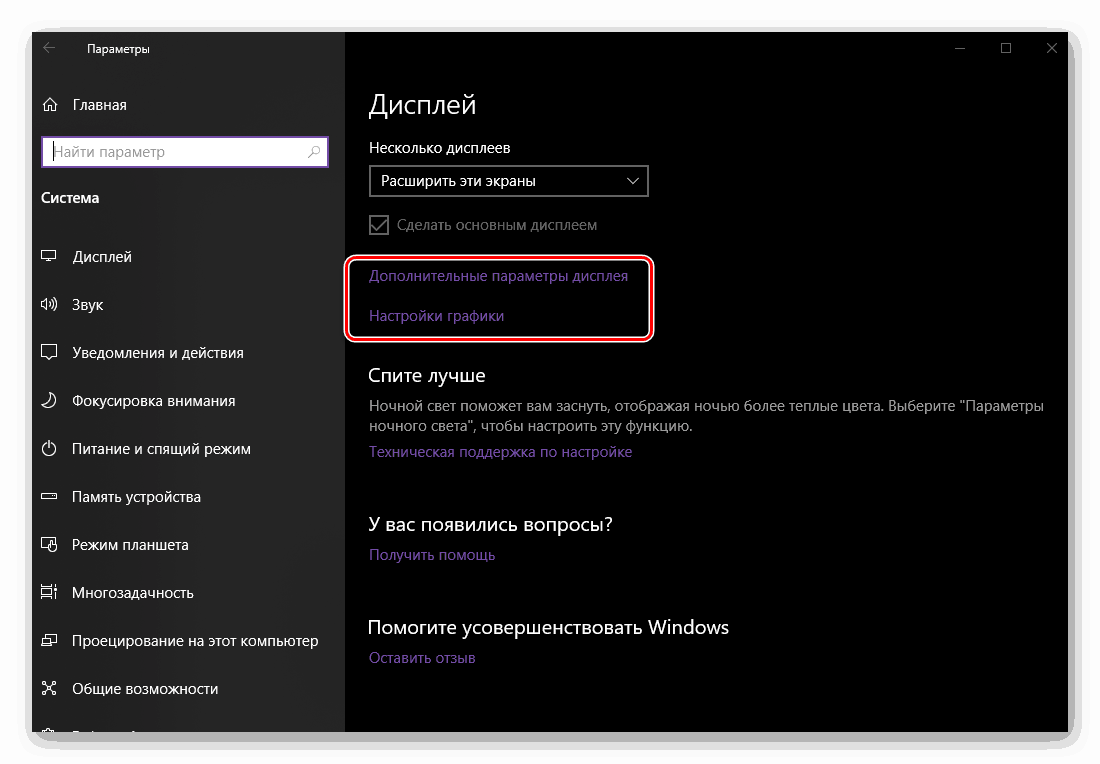
Task: Click the Звук speaker icon
Action: pyautogui.click(x=49, y=305)
